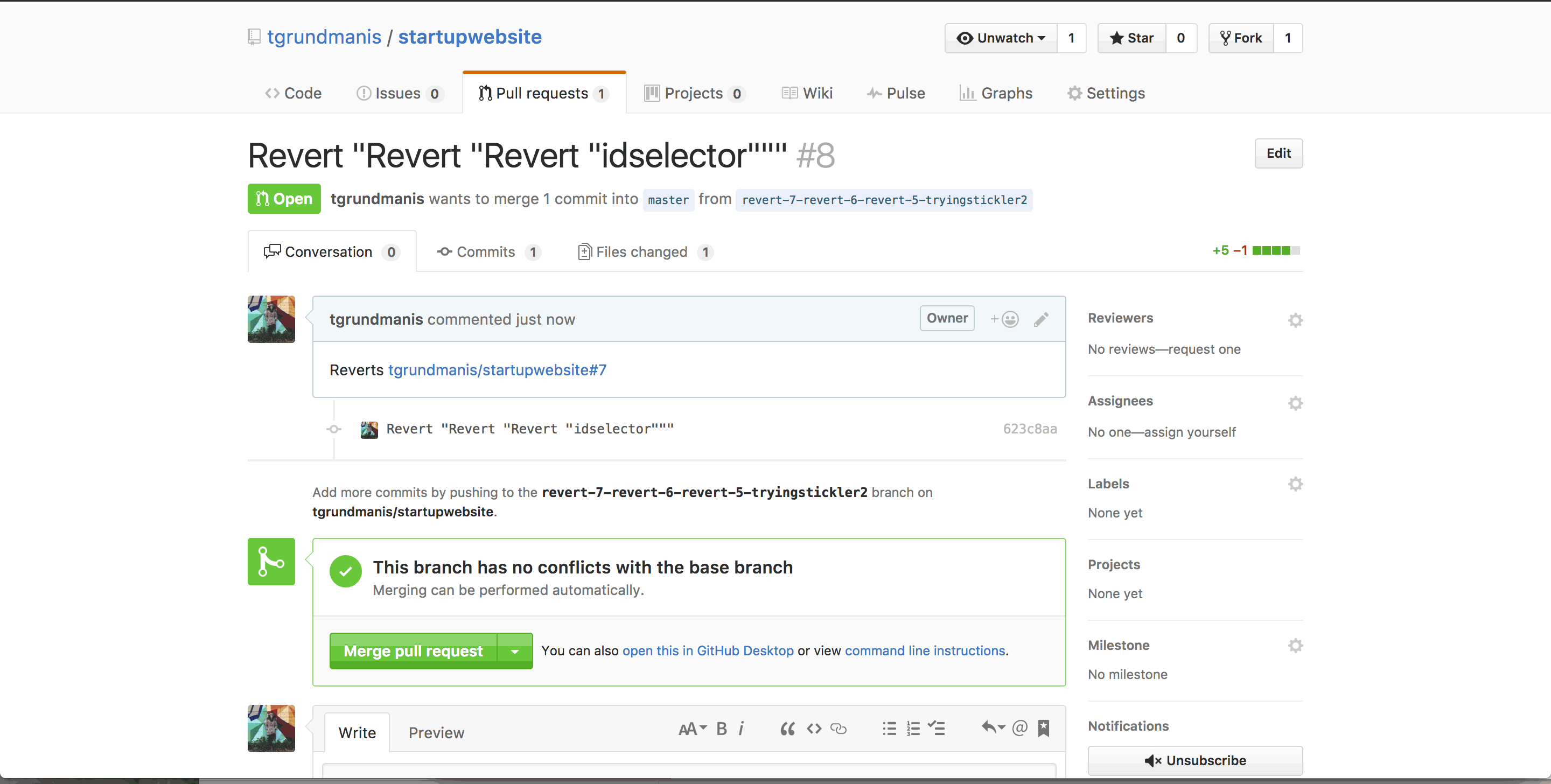Screen dimensions: 1551x784
Task: Toggle notifications with the Unsubscribe button
Action: pos(1194,760)
